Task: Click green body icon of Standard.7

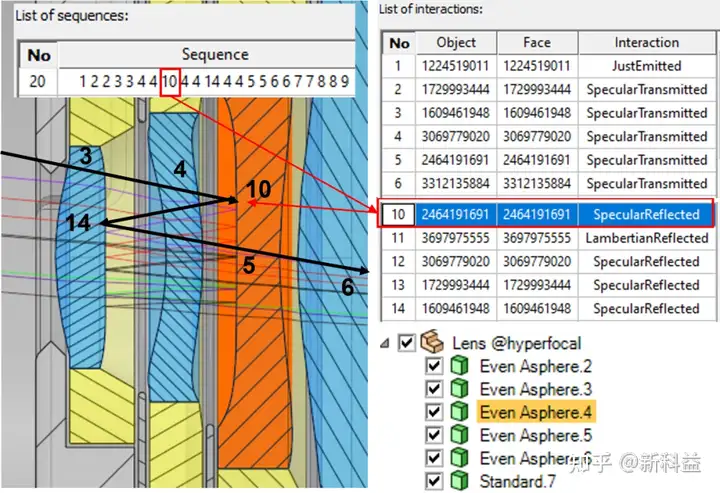Action: point(459,481)
